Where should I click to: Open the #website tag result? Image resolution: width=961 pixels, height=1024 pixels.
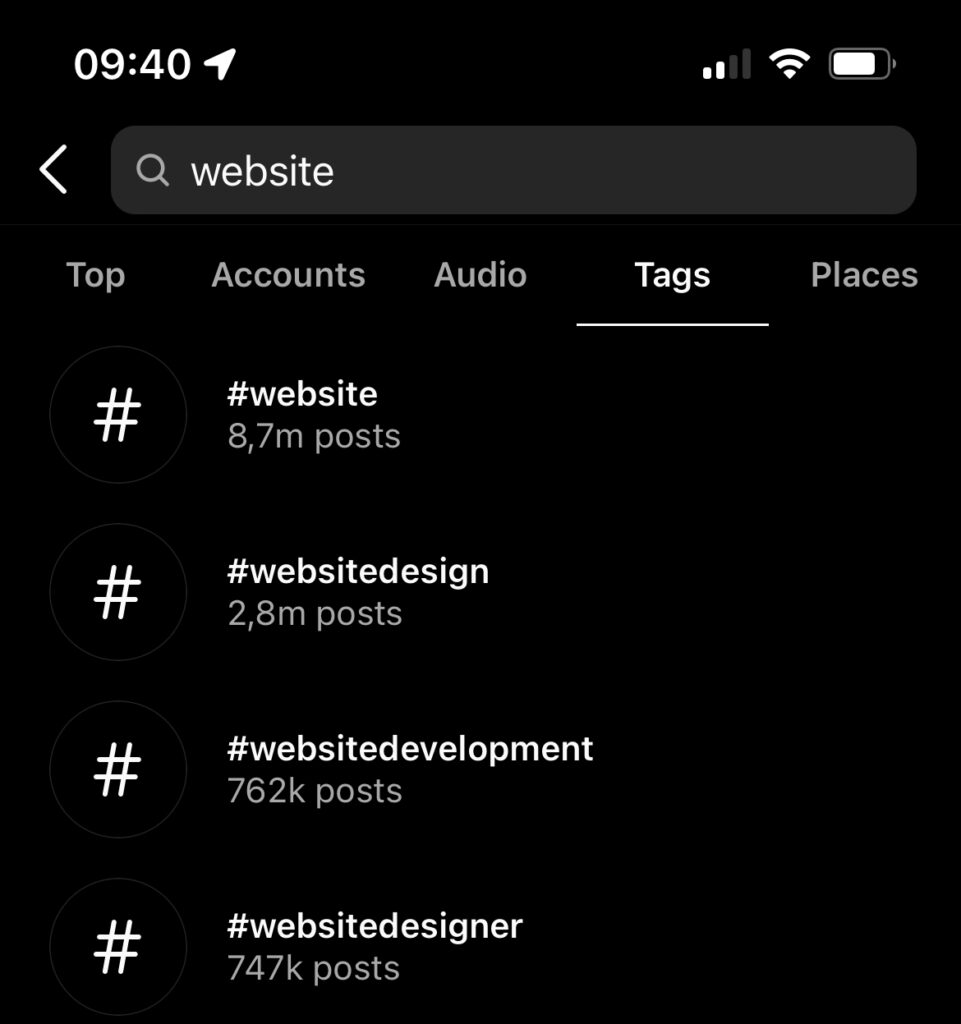tap(480, 415)
